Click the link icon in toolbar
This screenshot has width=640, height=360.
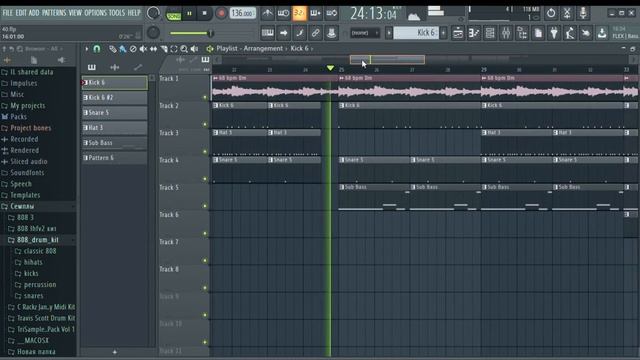pyautogui.click(x=315, y=33)
